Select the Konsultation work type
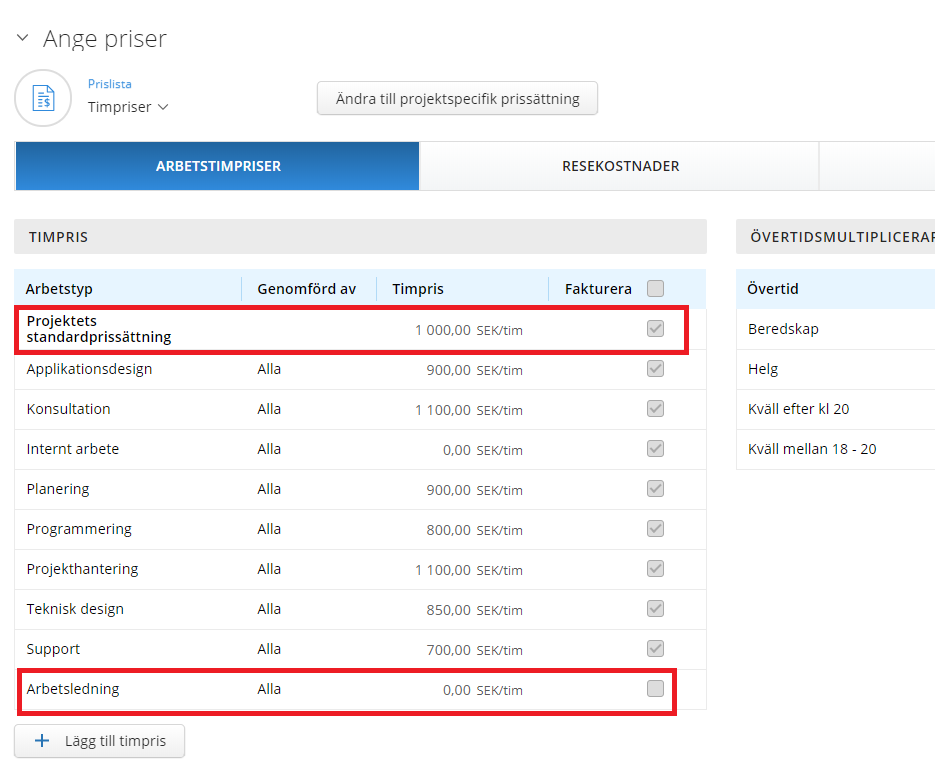The width and height of the screenshot is (935, 759). click(x=69, y=408)
